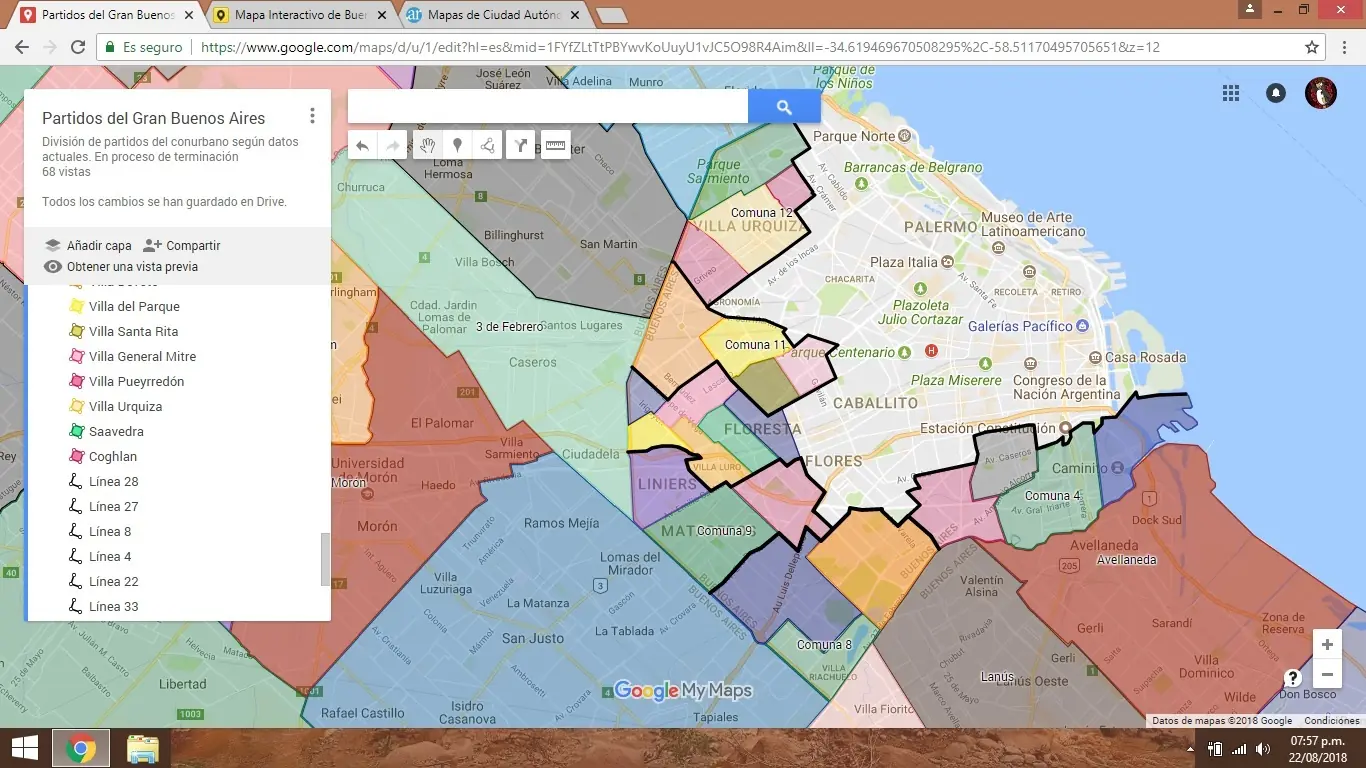Select the draw line tool
This screenshot has height=768, width=1366.
487,146
